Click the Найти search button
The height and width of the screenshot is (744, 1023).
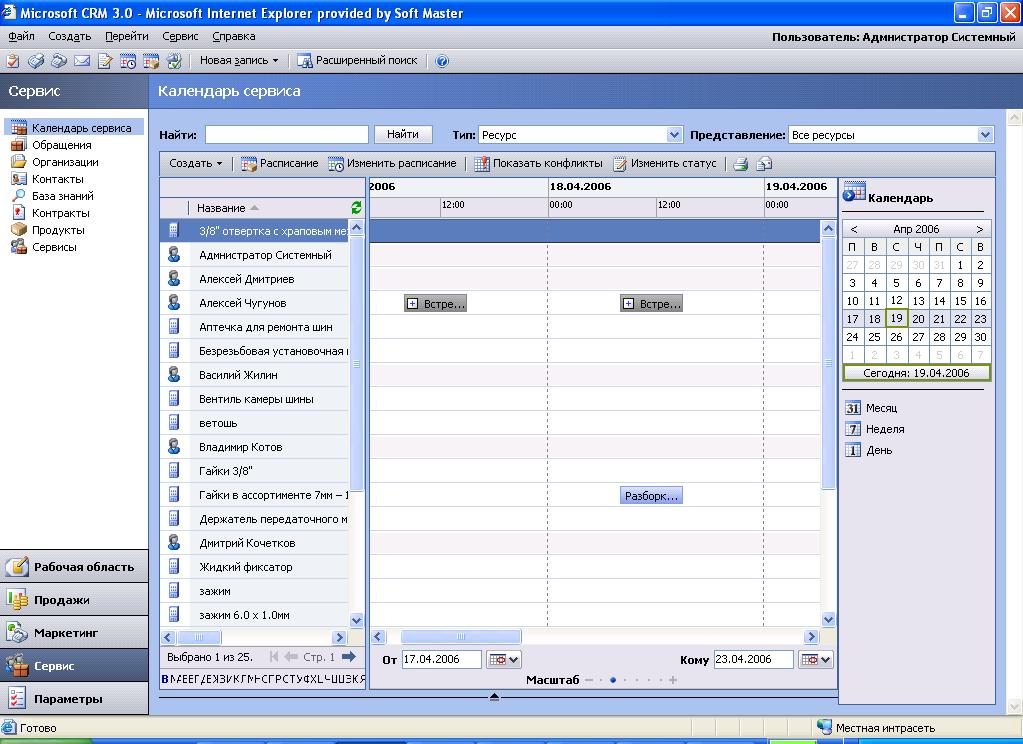[403, 134]
